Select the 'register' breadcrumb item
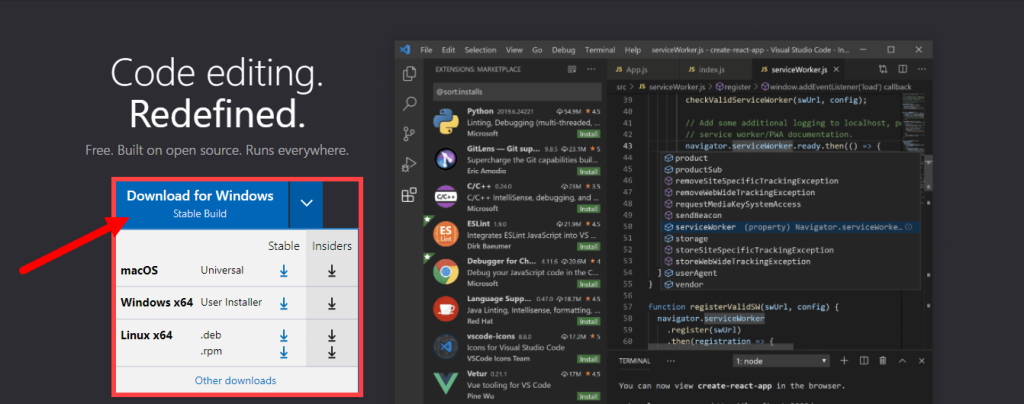Viewport: 1024px width, 404px height. [x=735, y=86]
